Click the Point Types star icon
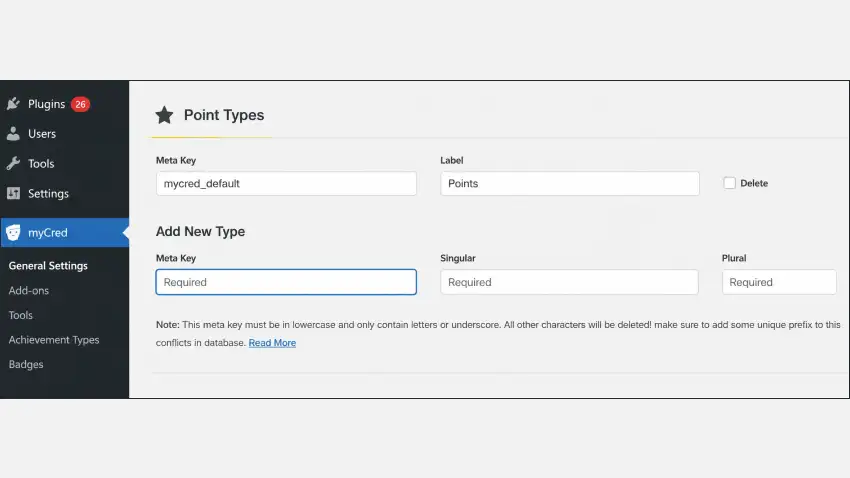850x478 pixels. [x=164, y=115]
